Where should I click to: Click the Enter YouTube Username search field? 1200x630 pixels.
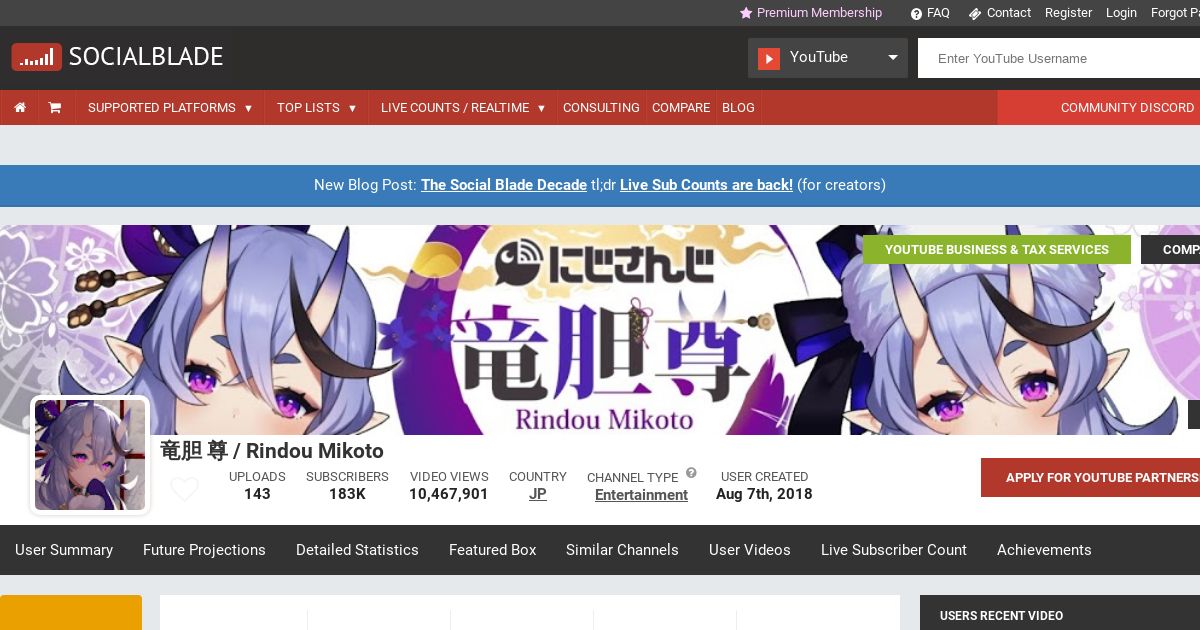pos(1059,58)
